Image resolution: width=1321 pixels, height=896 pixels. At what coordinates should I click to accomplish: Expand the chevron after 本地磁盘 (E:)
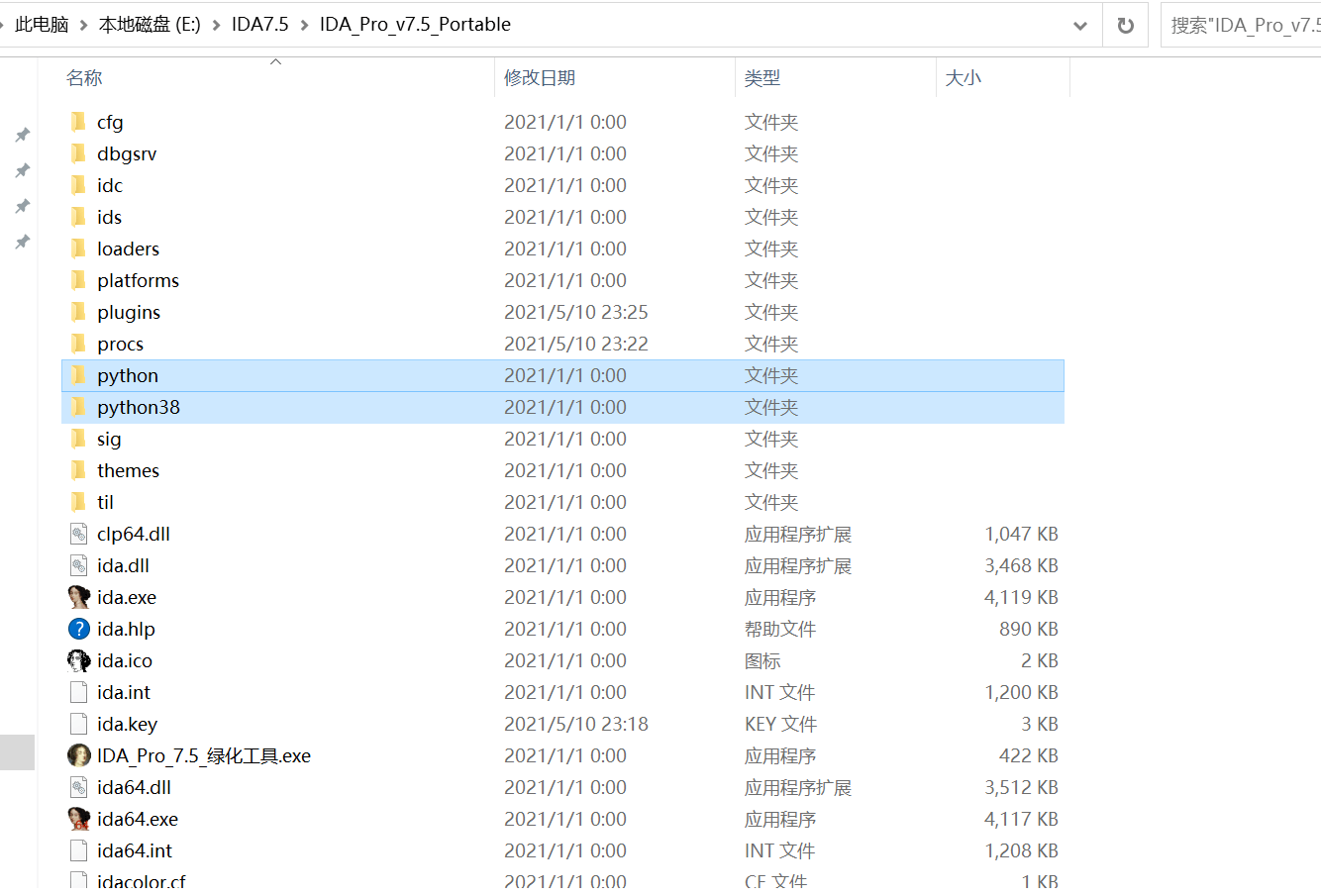(216, 25)
